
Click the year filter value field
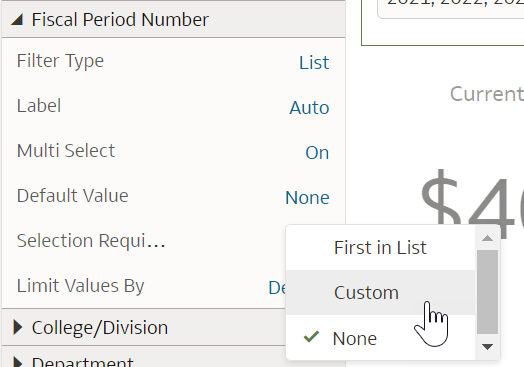[x=450, y=8]
